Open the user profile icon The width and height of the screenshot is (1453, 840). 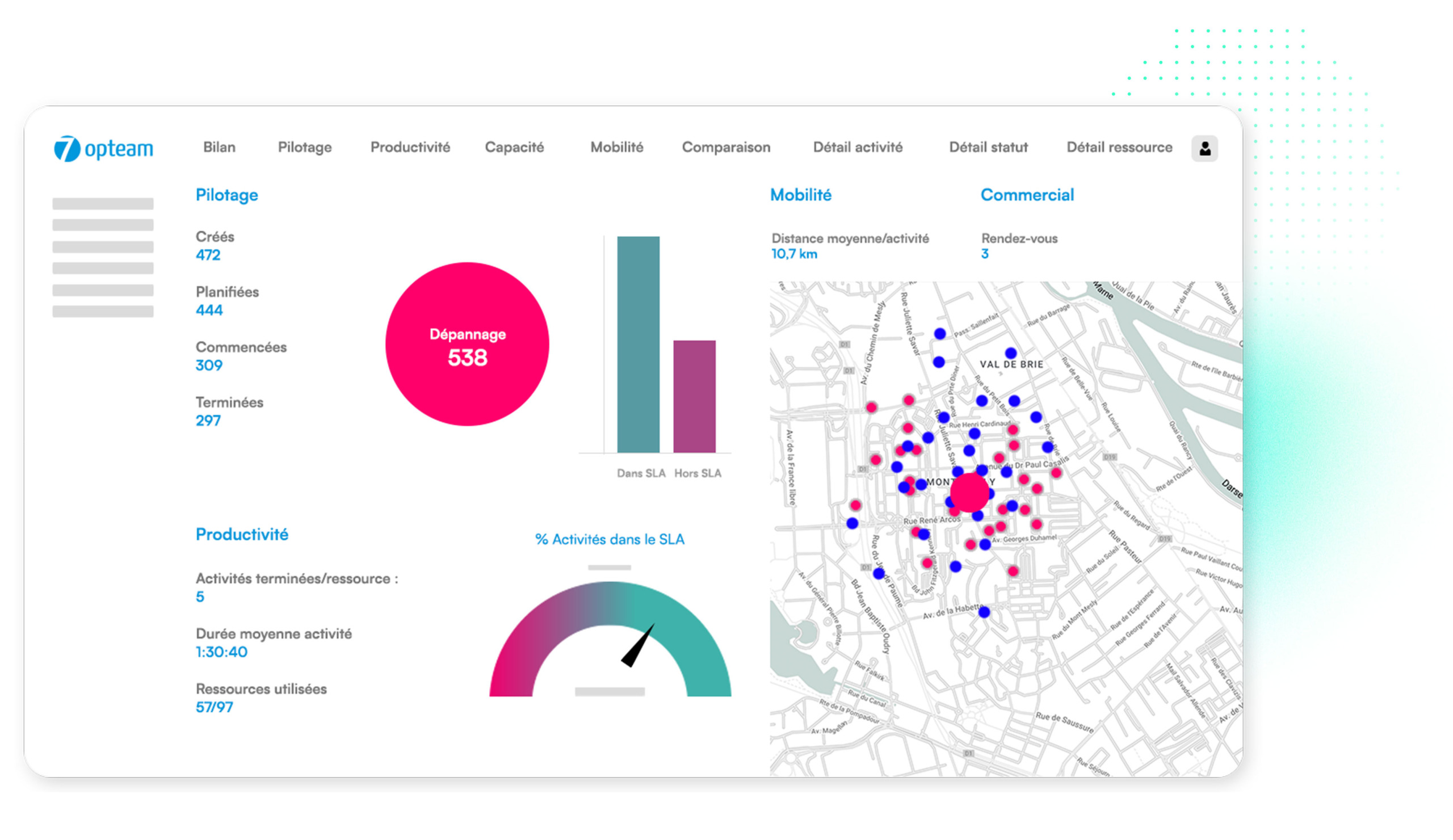pos(1204,149)
